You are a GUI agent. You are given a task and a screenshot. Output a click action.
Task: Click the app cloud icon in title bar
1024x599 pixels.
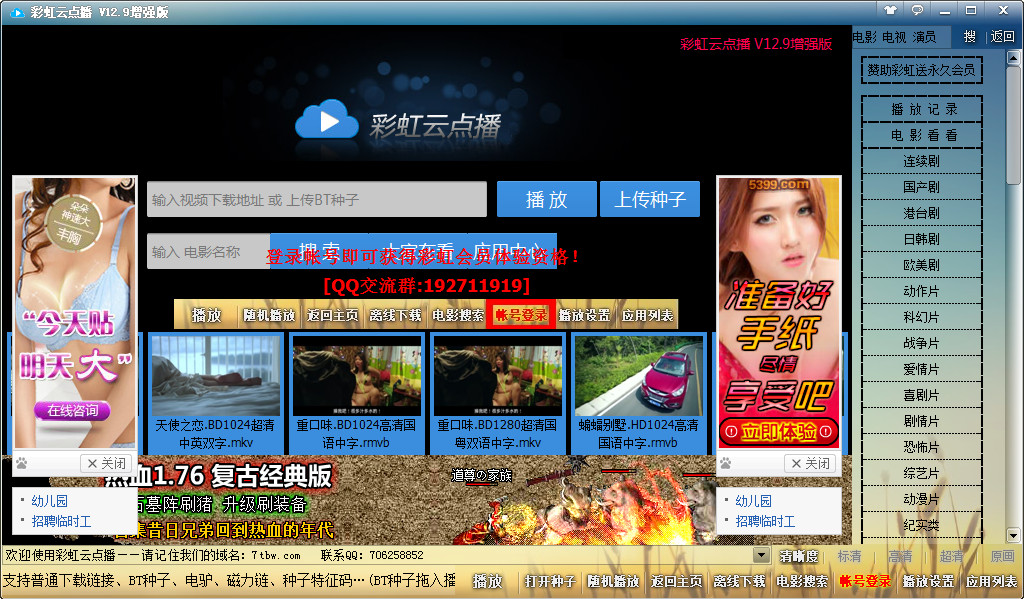tap(17, 12)
